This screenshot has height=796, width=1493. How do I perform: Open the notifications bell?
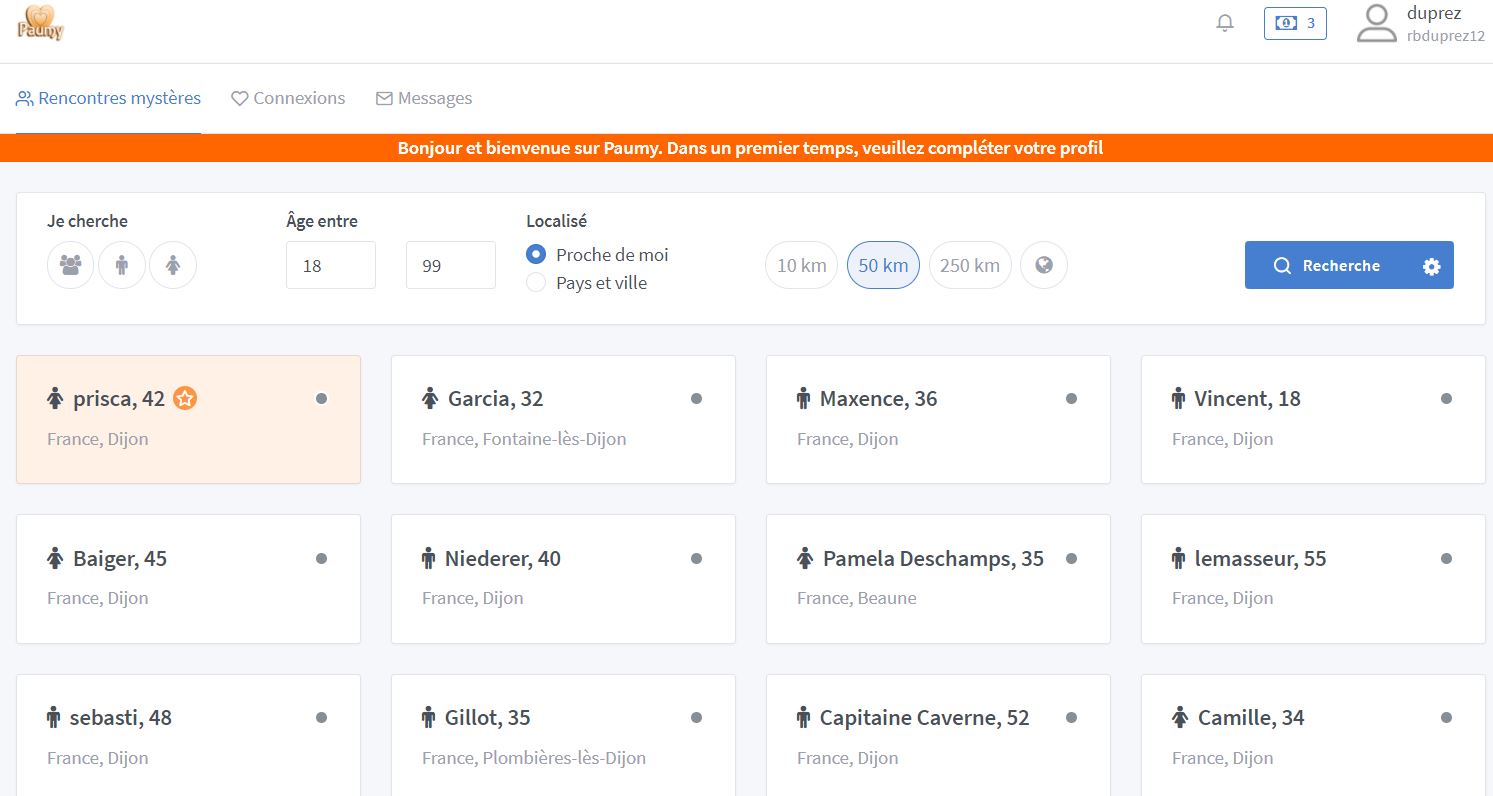pyautogui.click(x=1225, y=23)
